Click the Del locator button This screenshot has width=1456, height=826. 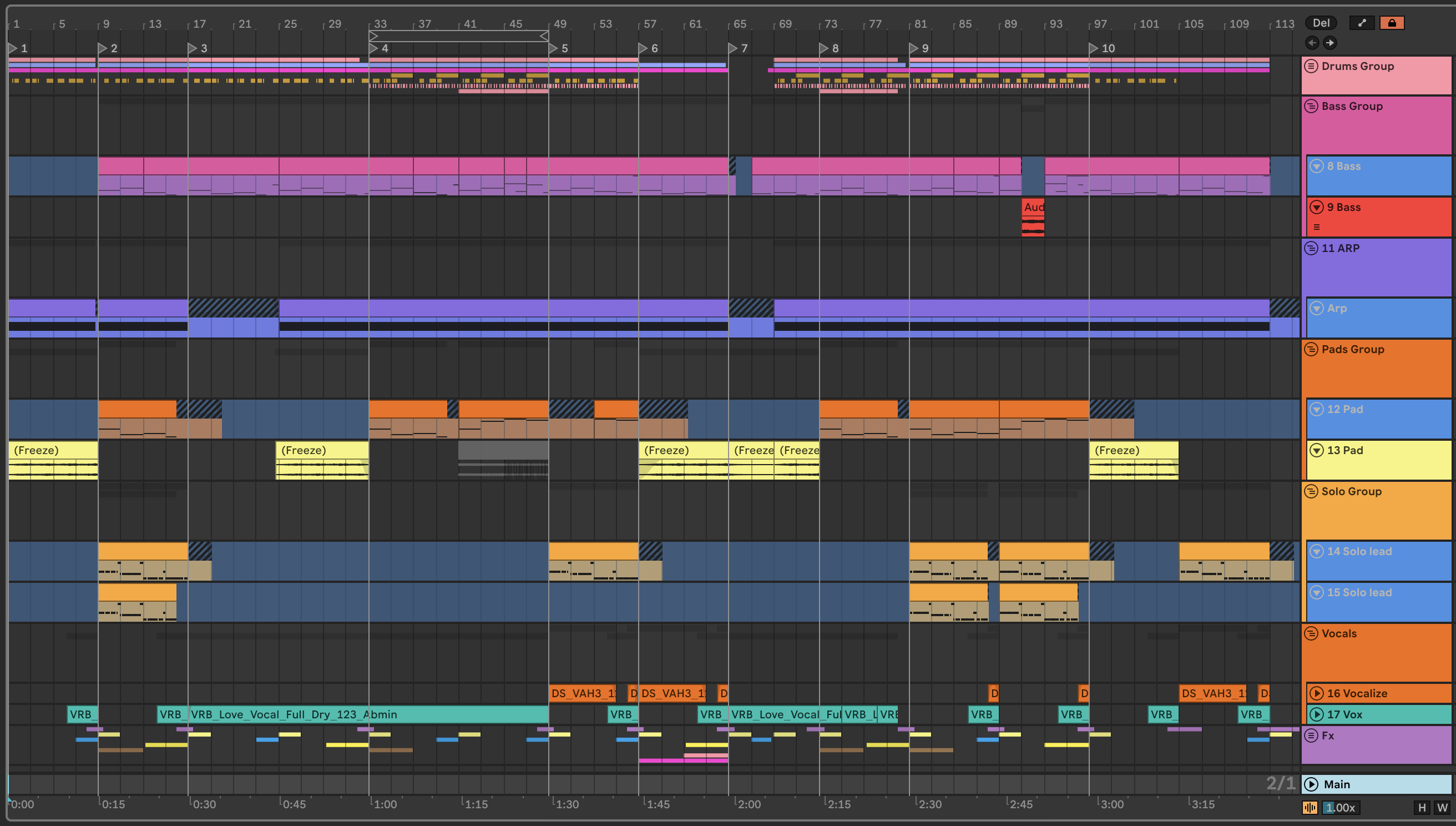(x=1321, y=23)
